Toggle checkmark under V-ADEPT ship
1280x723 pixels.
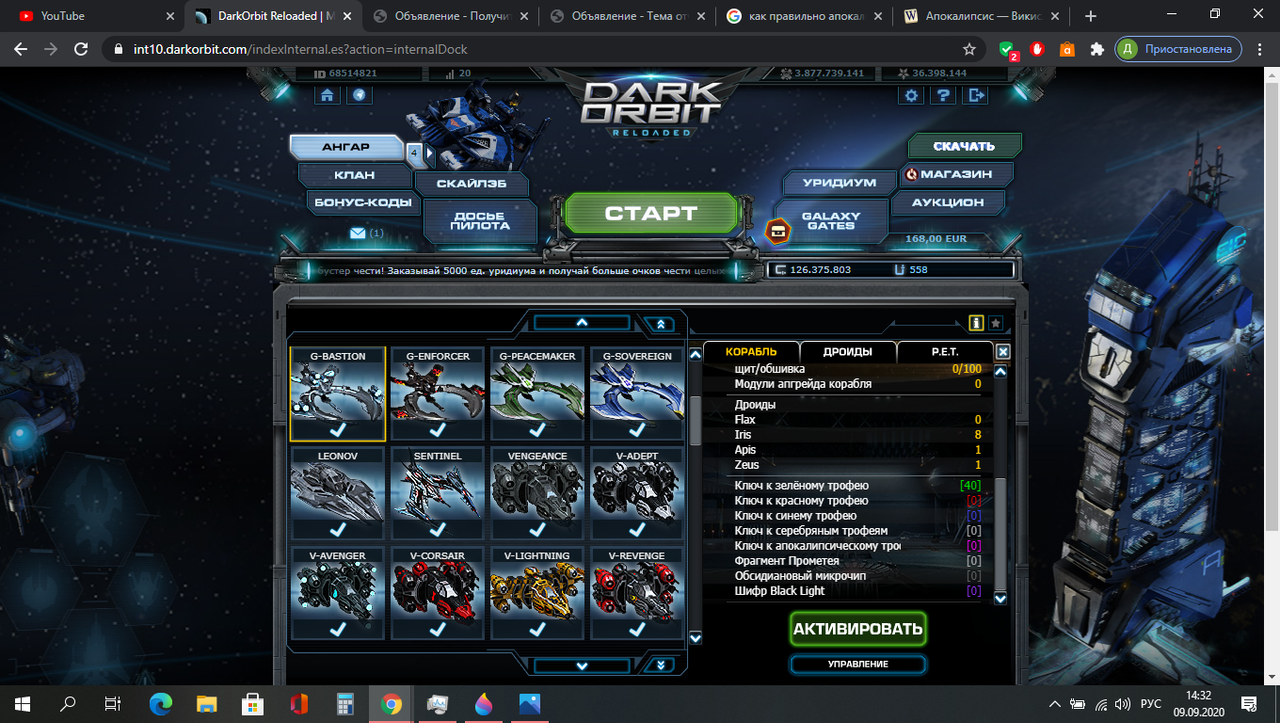coord(637,529)
